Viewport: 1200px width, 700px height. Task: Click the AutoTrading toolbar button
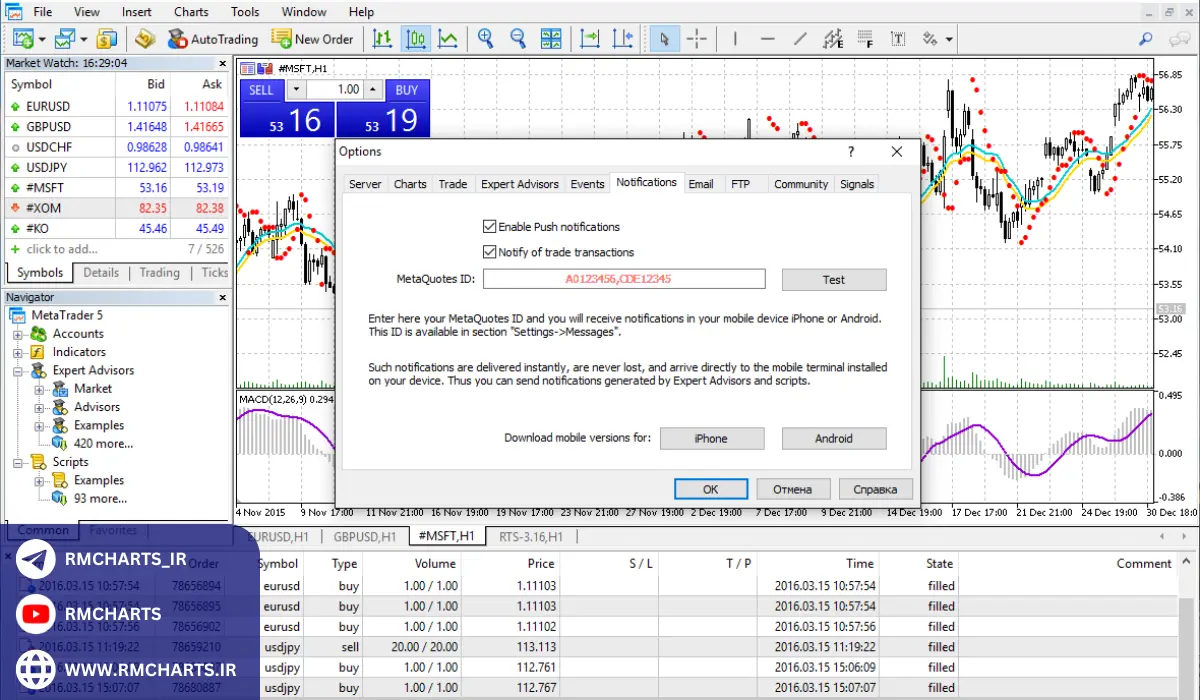[212, 39]
